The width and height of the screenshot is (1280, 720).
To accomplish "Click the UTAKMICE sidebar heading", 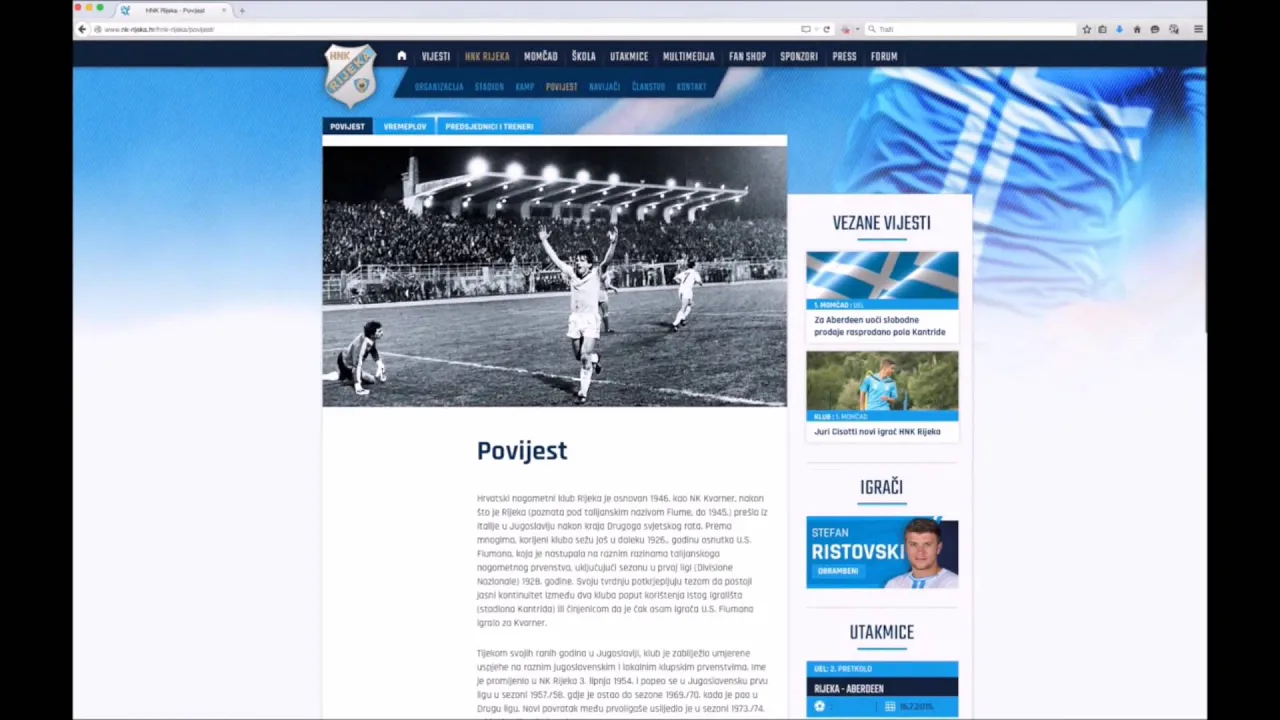I will (881, 632).
